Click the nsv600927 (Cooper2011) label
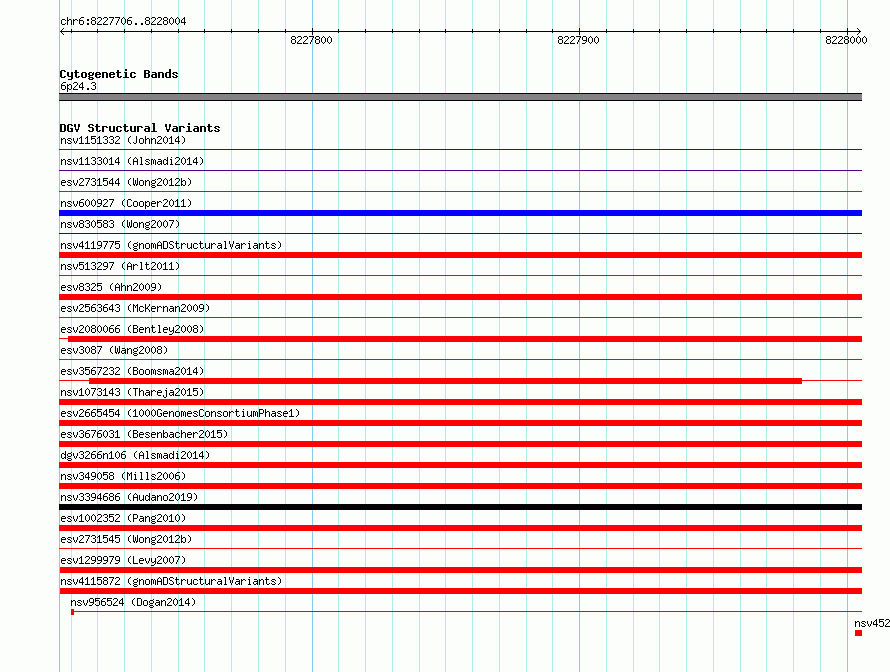The image size is (890, 672). (126, 203)
